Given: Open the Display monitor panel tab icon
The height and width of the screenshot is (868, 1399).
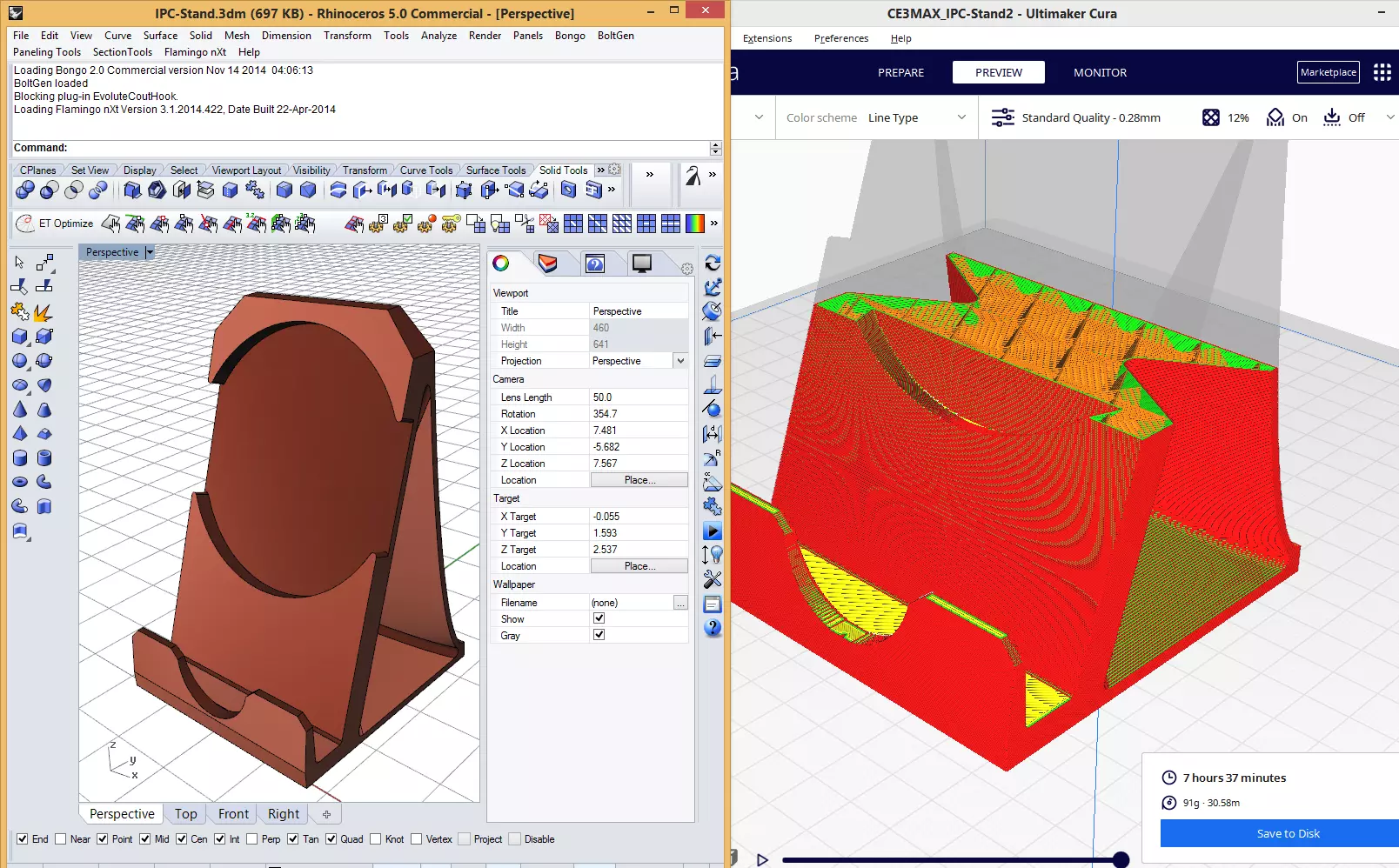Looking at the screenshot, I should pos(642,264).
